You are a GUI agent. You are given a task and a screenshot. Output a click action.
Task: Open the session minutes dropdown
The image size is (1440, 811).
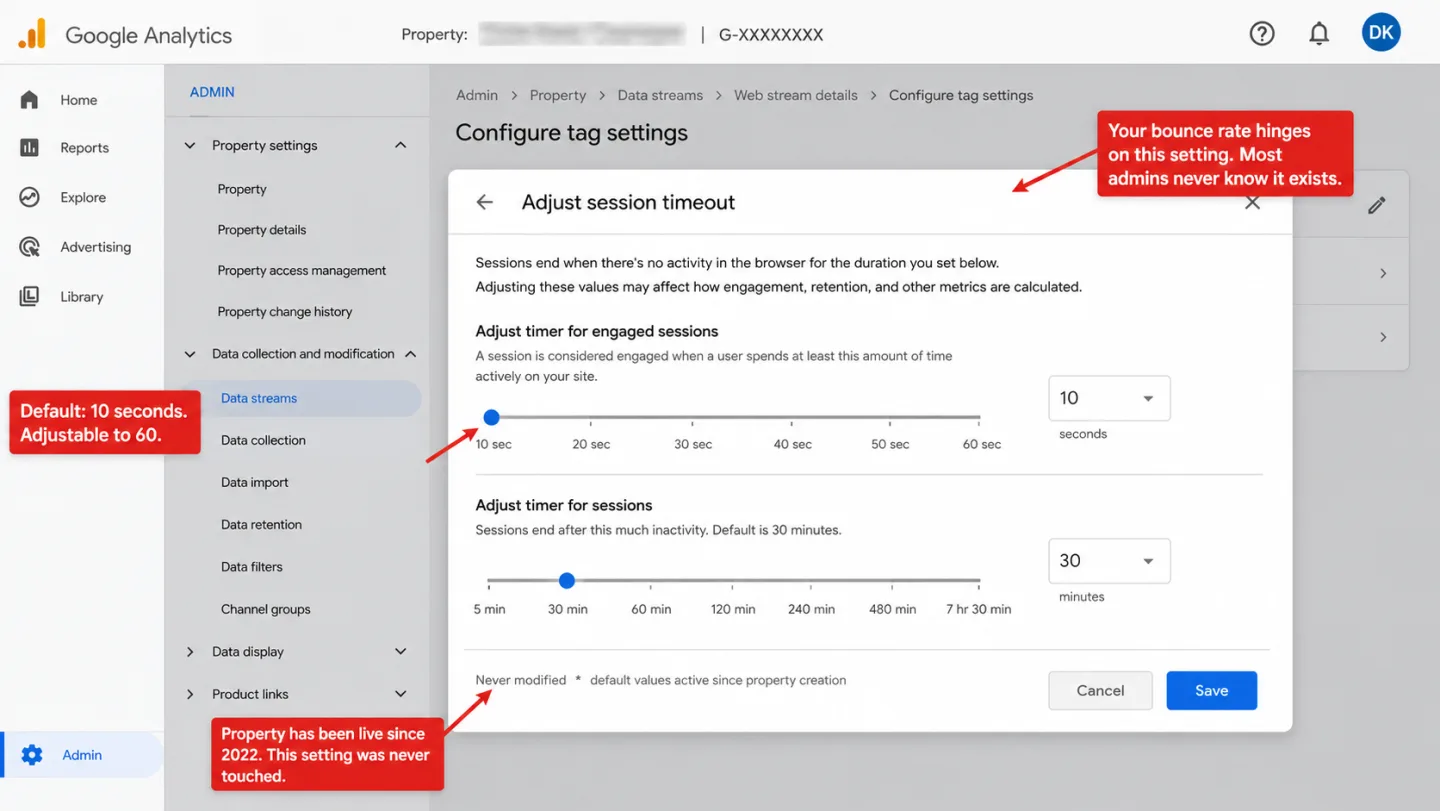click(x=1109, y=561)
